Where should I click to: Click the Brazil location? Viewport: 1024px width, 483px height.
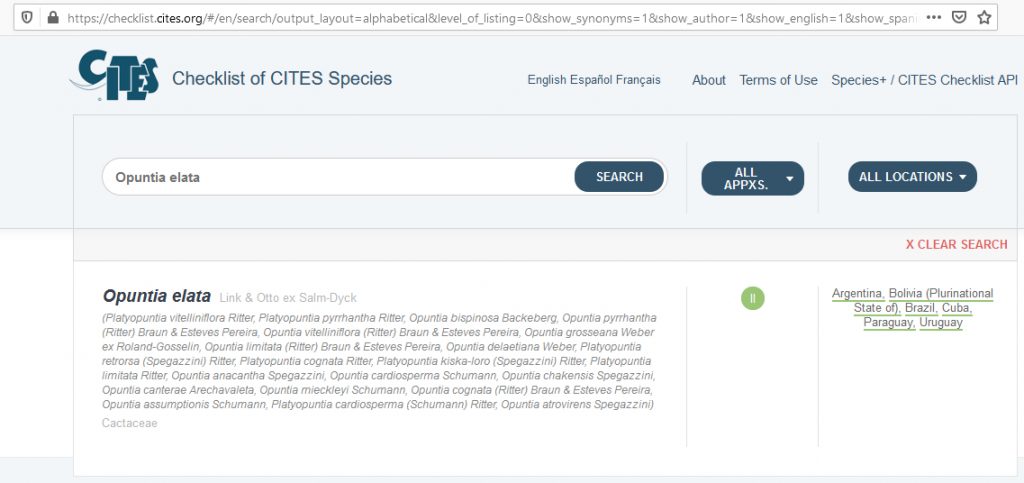coord(921,308)
